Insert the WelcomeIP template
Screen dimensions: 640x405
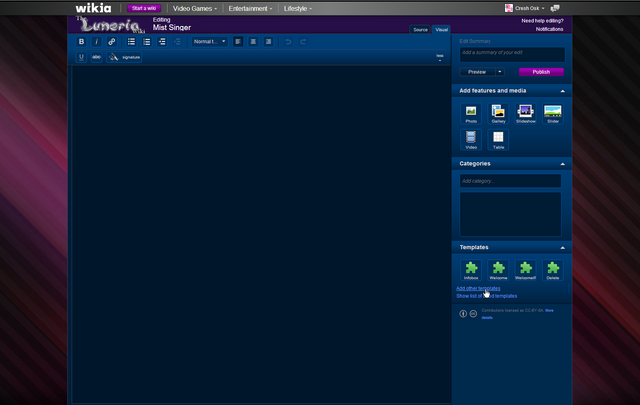coord(525,270)
